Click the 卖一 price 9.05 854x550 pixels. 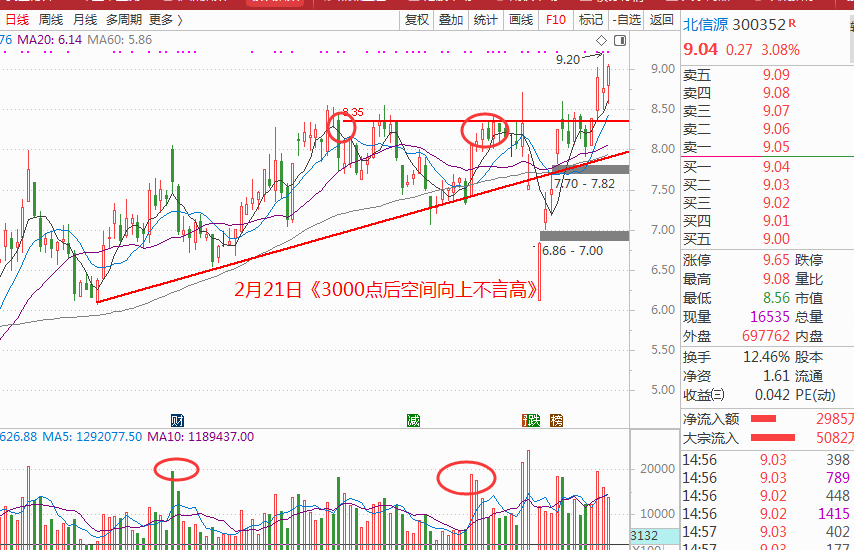click(x=776, y=146)
